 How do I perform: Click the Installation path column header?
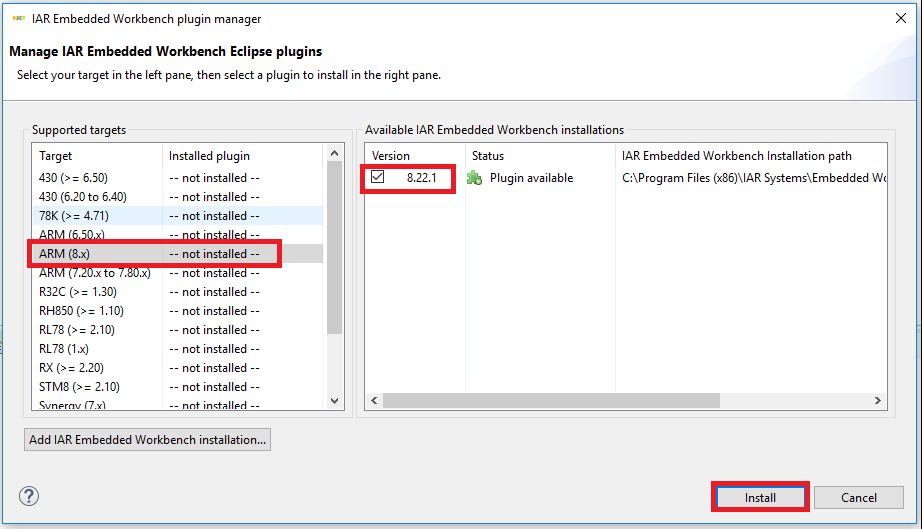pos(751,156)
